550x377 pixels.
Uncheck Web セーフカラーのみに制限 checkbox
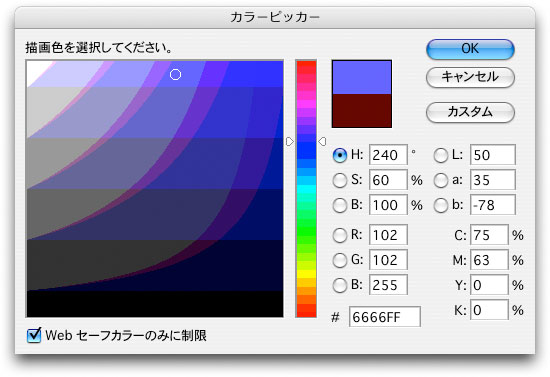click(x=34, y=335)
